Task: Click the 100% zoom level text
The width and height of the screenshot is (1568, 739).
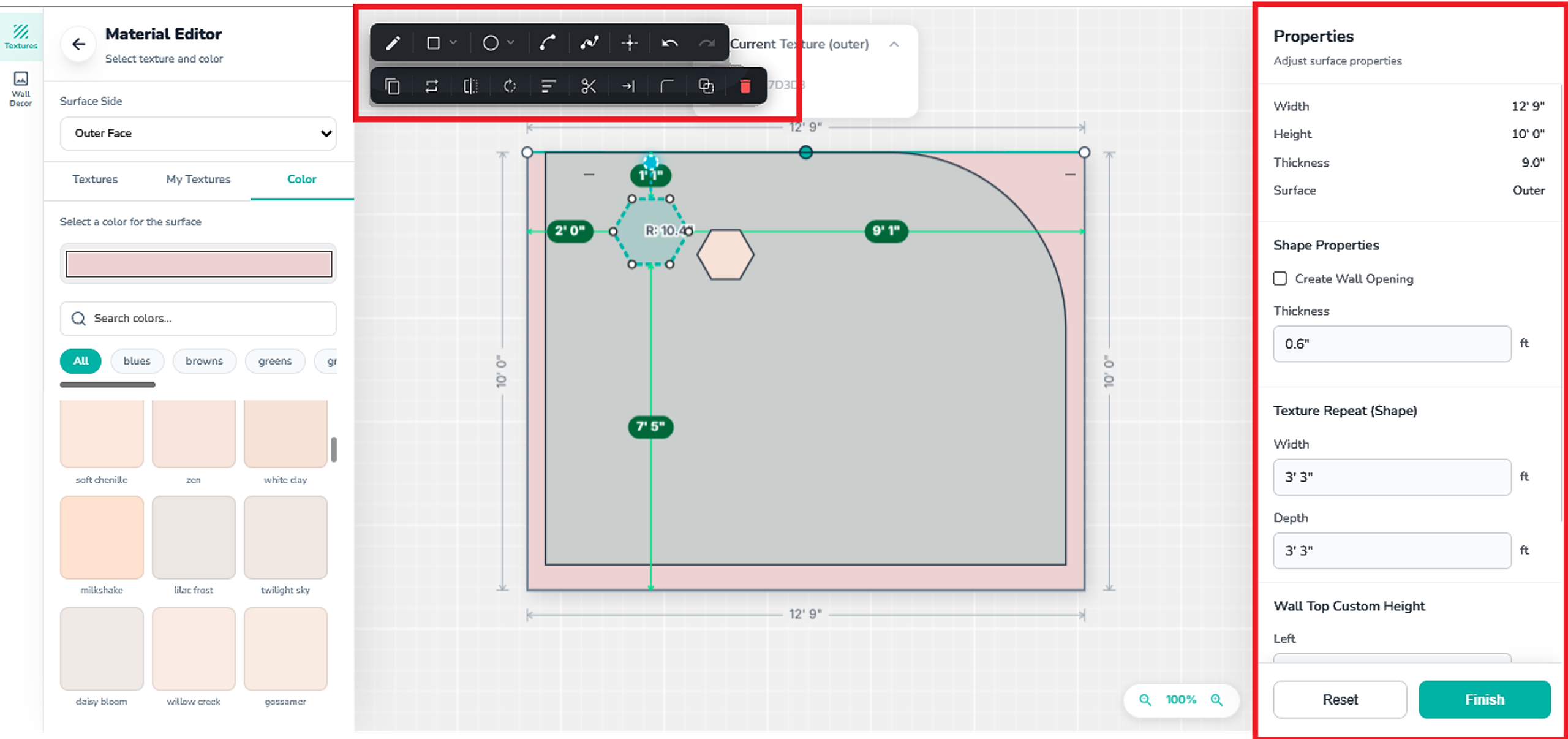Action: pyautogui.click(x=1181, y=699)
